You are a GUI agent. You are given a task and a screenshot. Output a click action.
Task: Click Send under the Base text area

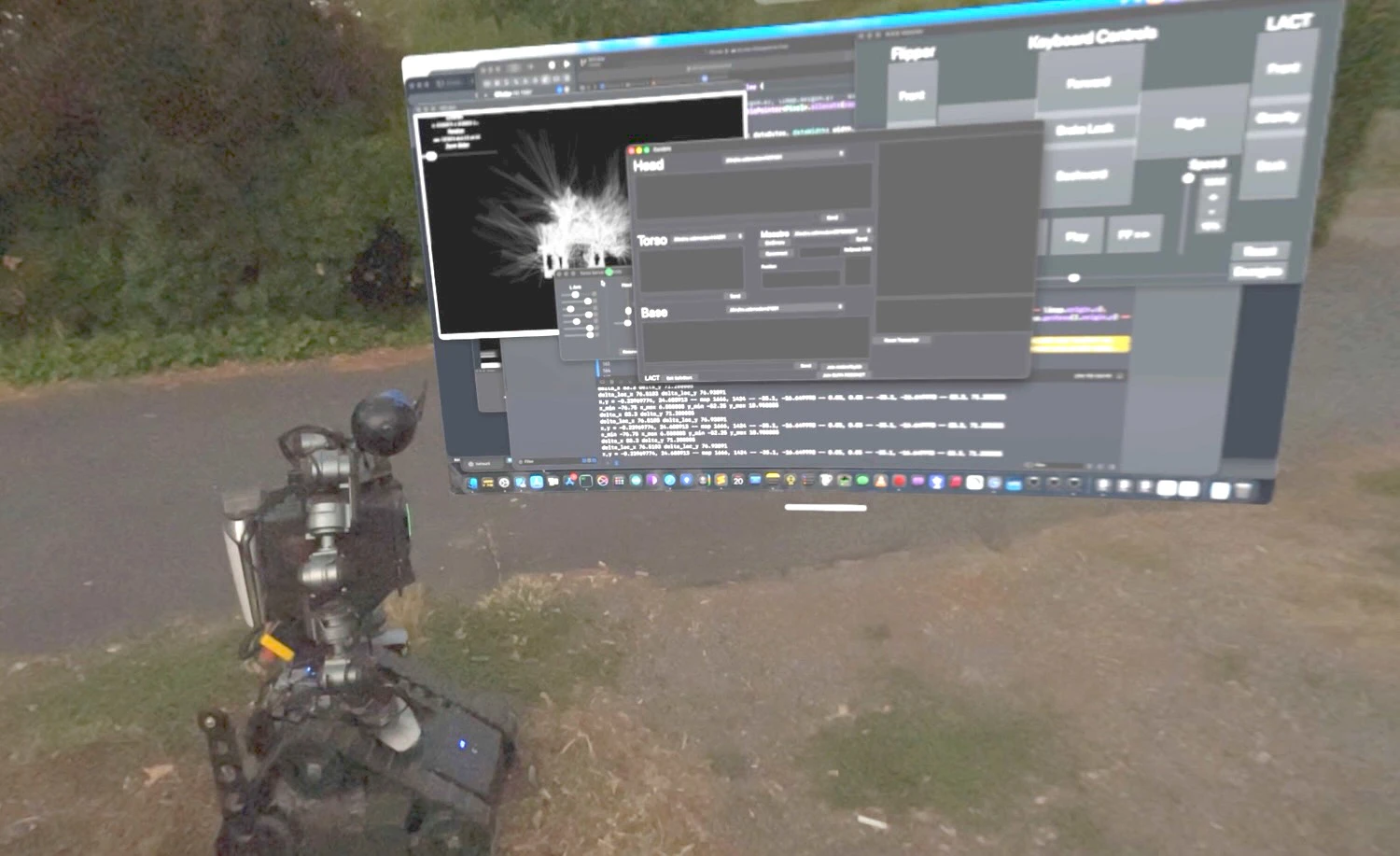coord(805,366)
